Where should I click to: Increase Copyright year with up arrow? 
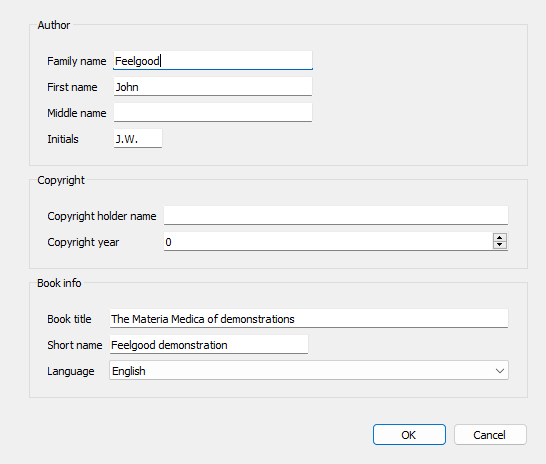pyautogui.click(x=500, y=238)
